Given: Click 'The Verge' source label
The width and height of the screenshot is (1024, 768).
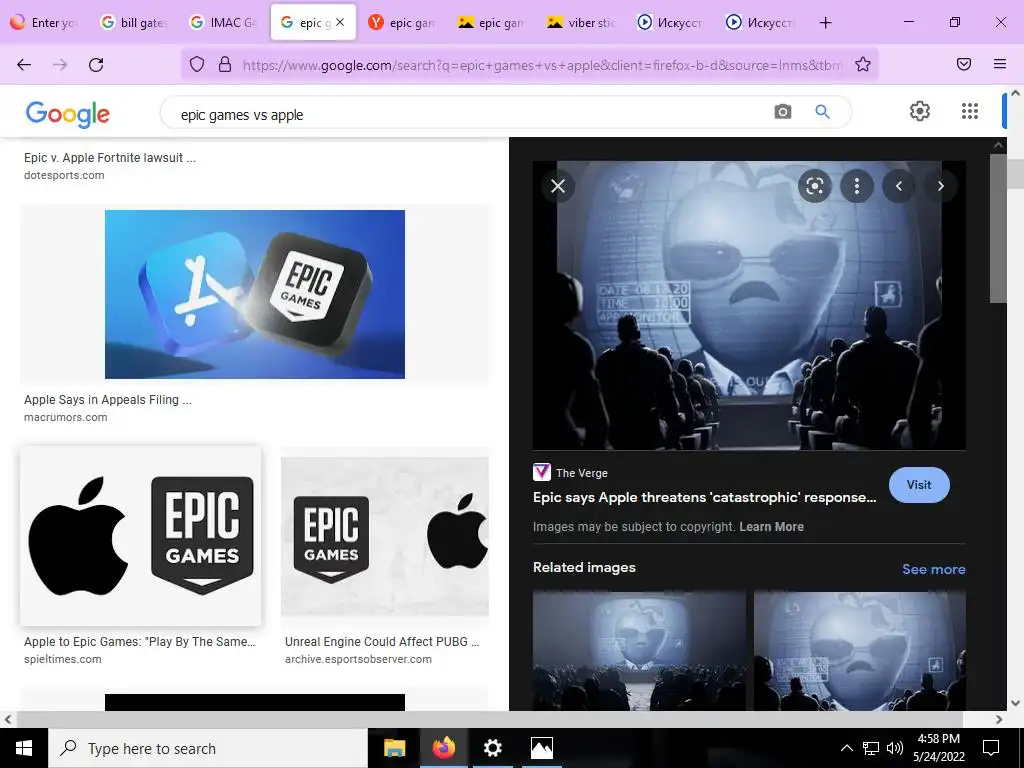Looking at the screenshot, I should coord(581,473).
